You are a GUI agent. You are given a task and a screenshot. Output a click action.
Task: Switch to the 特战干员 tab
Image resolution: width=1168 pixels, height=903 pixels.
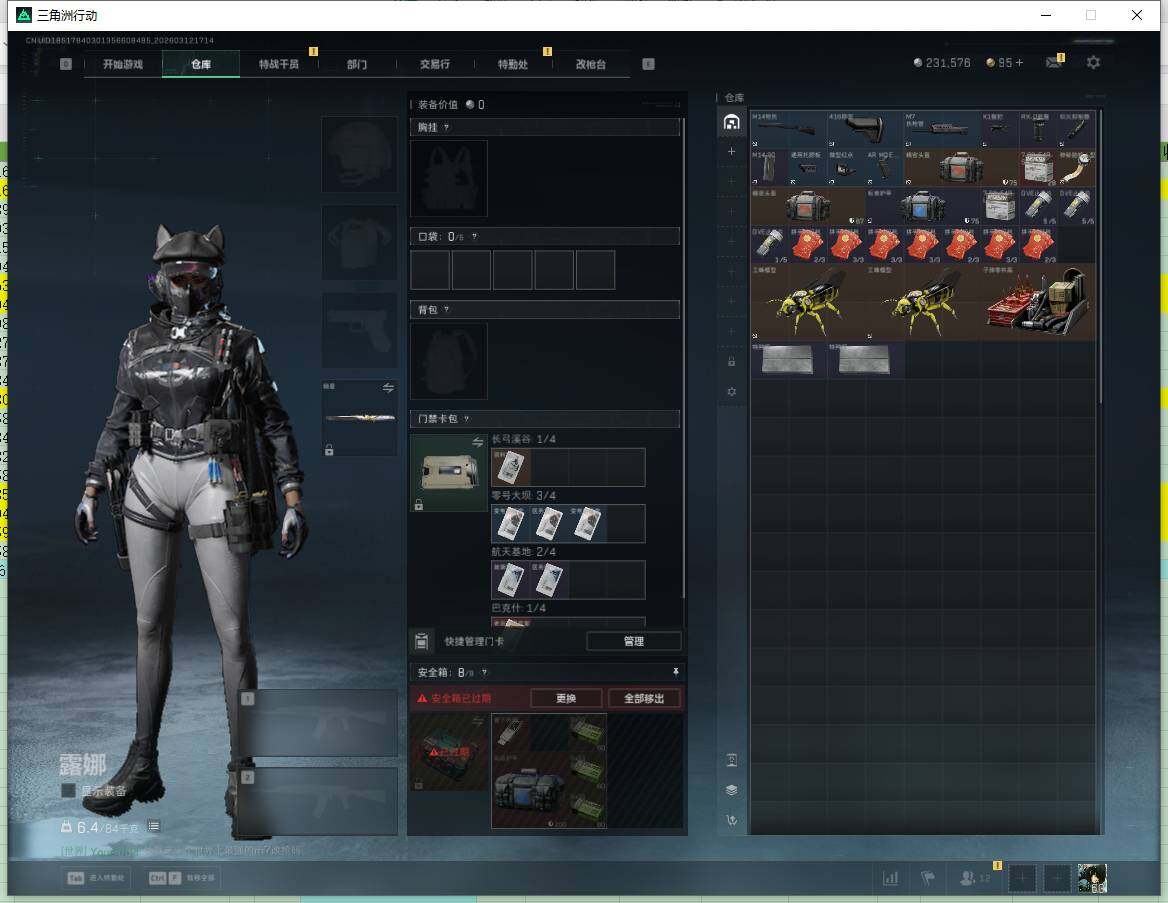[x=279, y=64]
